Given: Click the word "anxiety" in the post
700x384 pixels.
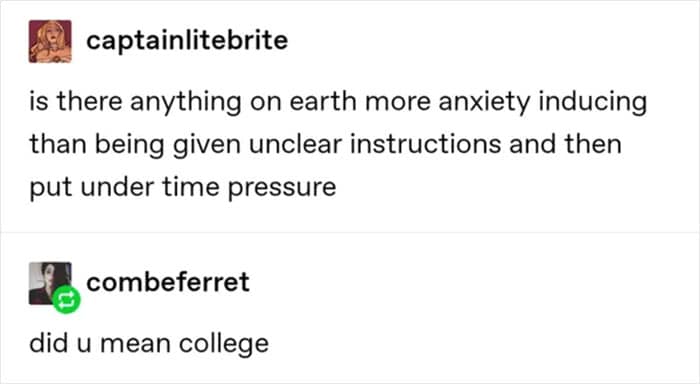Looking at the screenshot, I should (484, 102).
